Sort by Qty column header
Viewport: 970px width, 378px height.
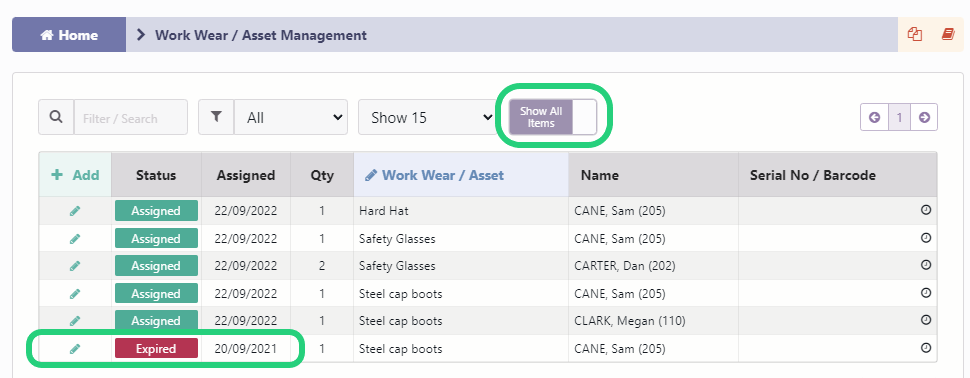[x=322, y=175]
